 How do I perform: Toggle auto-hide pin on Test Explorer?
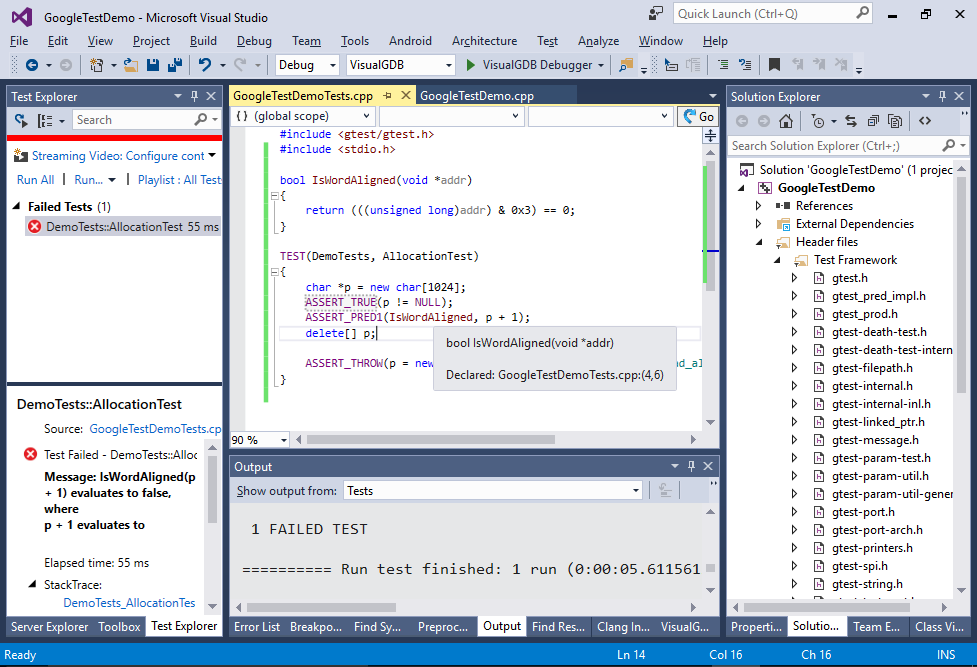tap(194, 96)
